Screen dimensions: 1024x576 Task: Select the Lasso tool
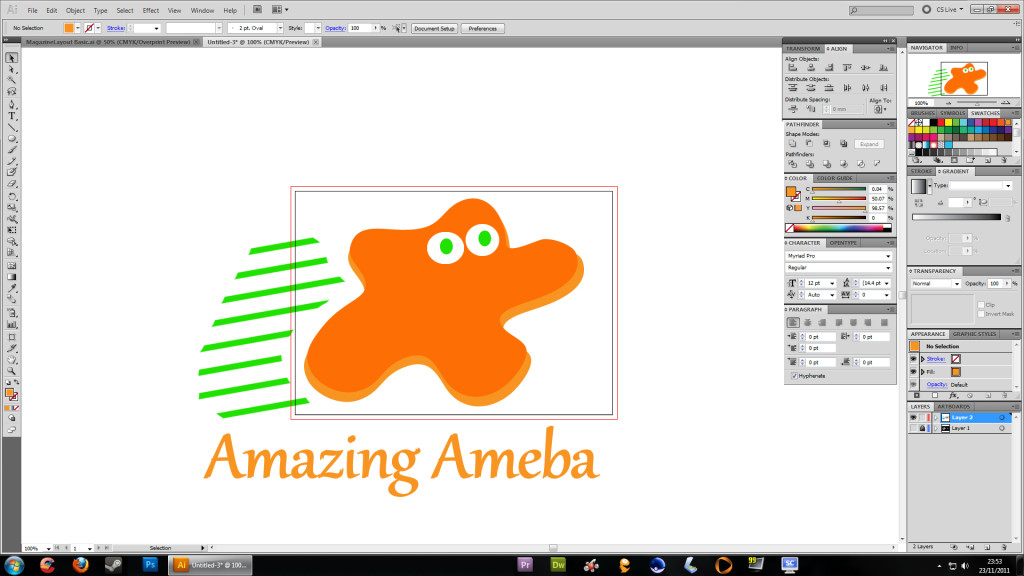[x=12, y=91]
